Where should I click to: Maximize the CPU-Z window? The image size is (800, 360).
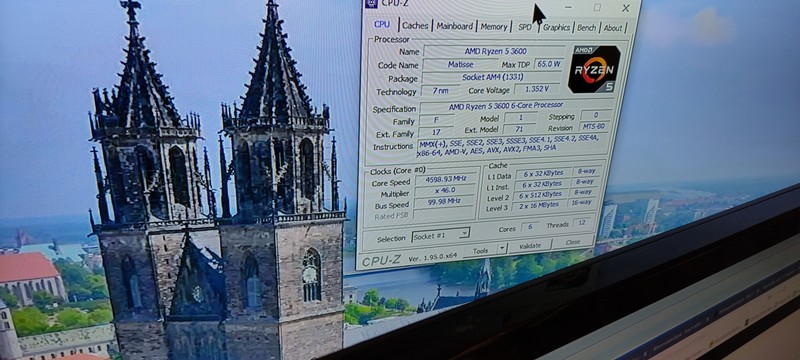coord(597,7)
